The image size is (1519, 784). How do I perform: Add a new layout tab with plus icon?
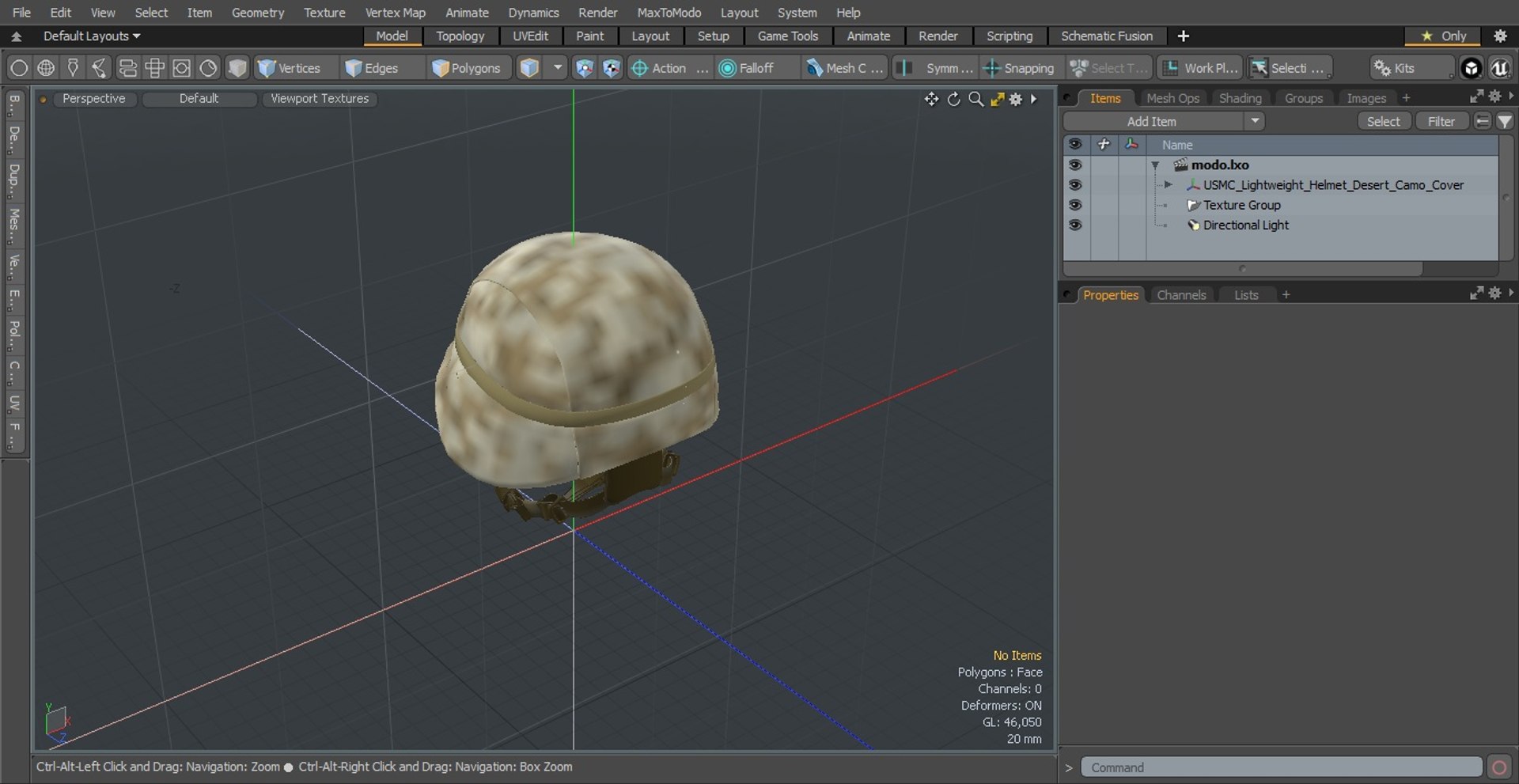point(1184,36)
